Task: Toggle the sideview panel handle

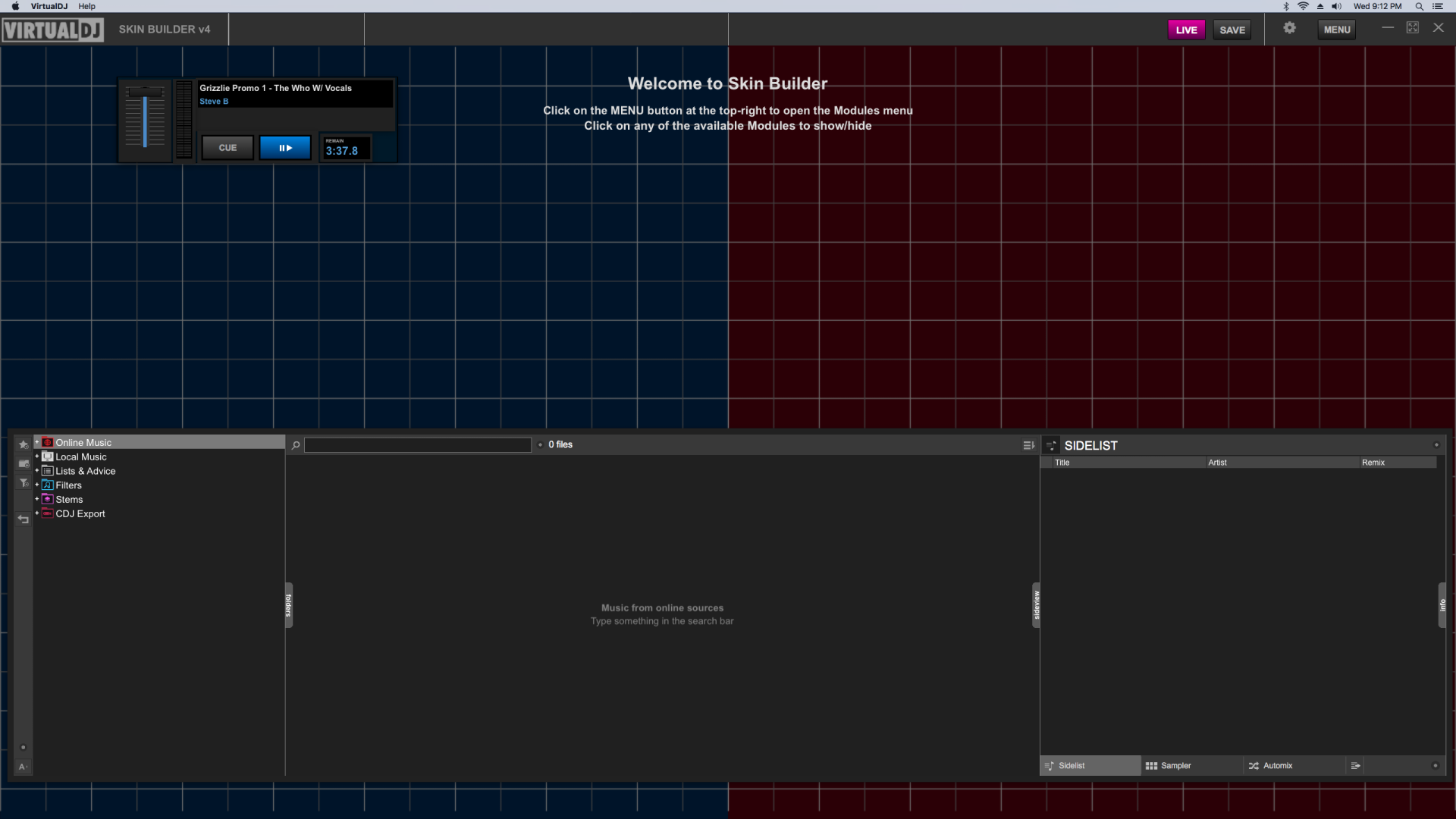Action: pos(1036,604)
